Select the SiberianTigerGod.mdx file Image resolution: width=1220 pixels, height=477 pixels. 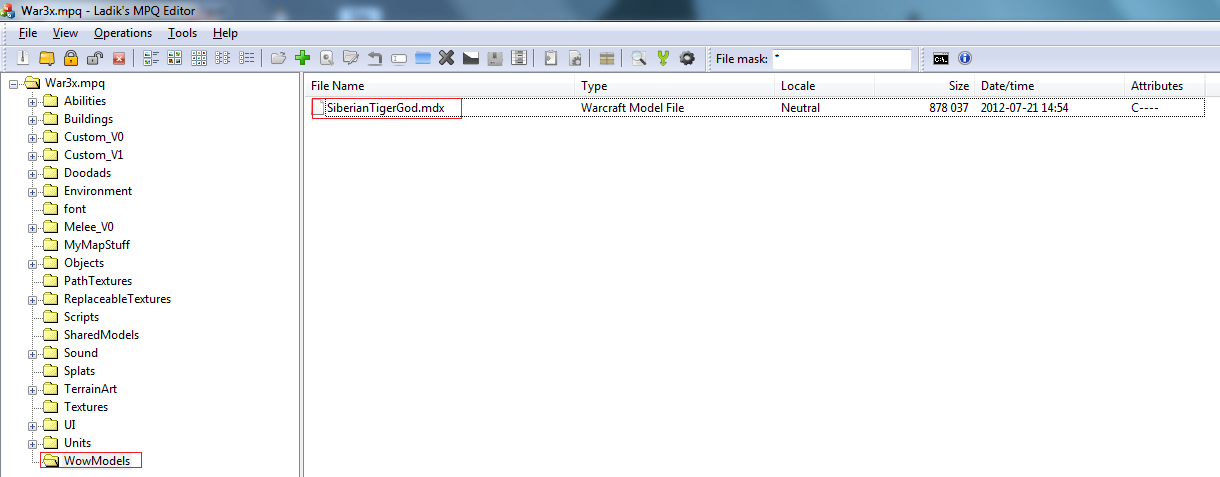point(385,108)
